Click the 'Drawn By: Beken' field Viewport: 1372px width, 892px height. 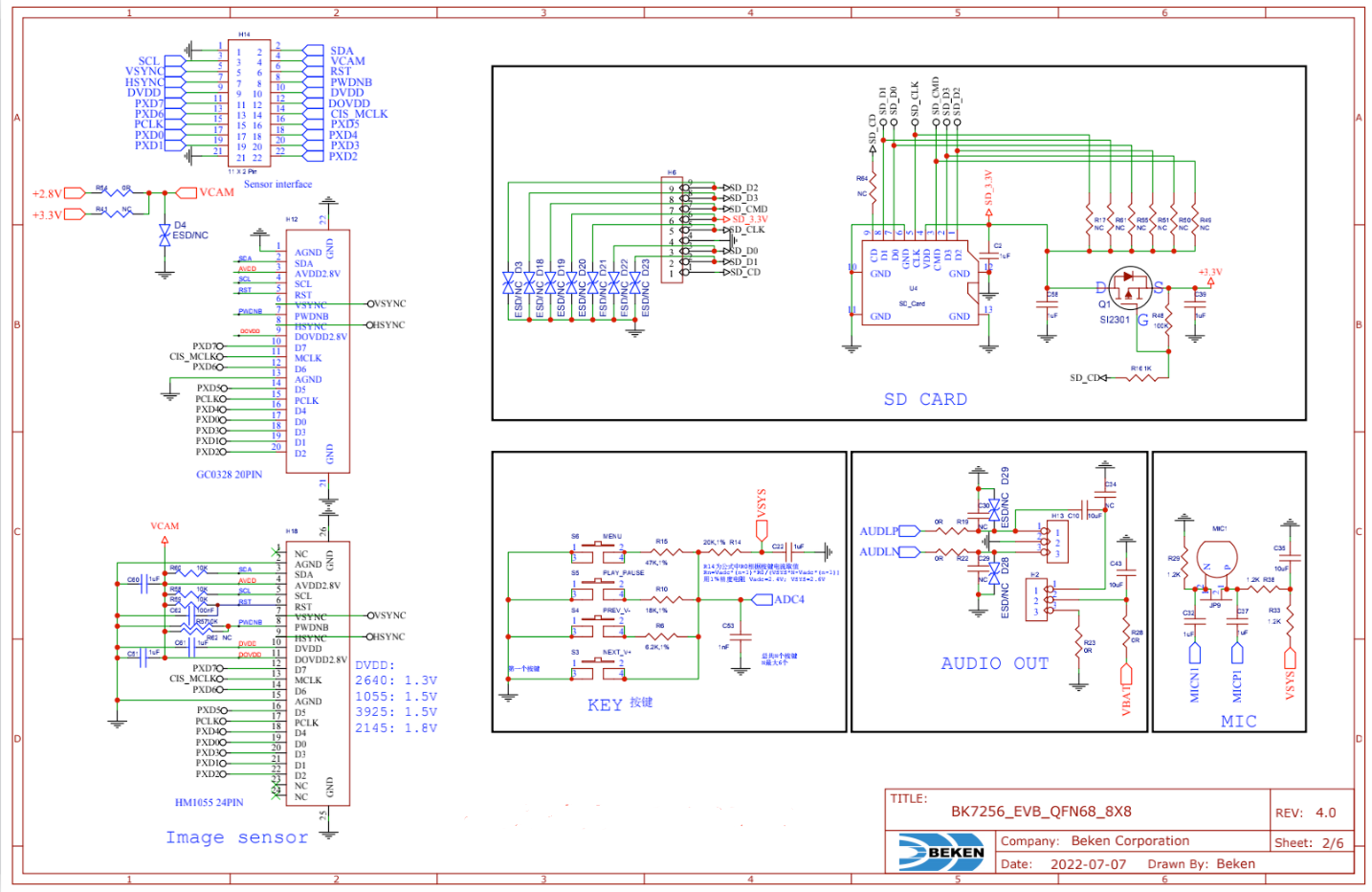click(x=1201, y=864)
